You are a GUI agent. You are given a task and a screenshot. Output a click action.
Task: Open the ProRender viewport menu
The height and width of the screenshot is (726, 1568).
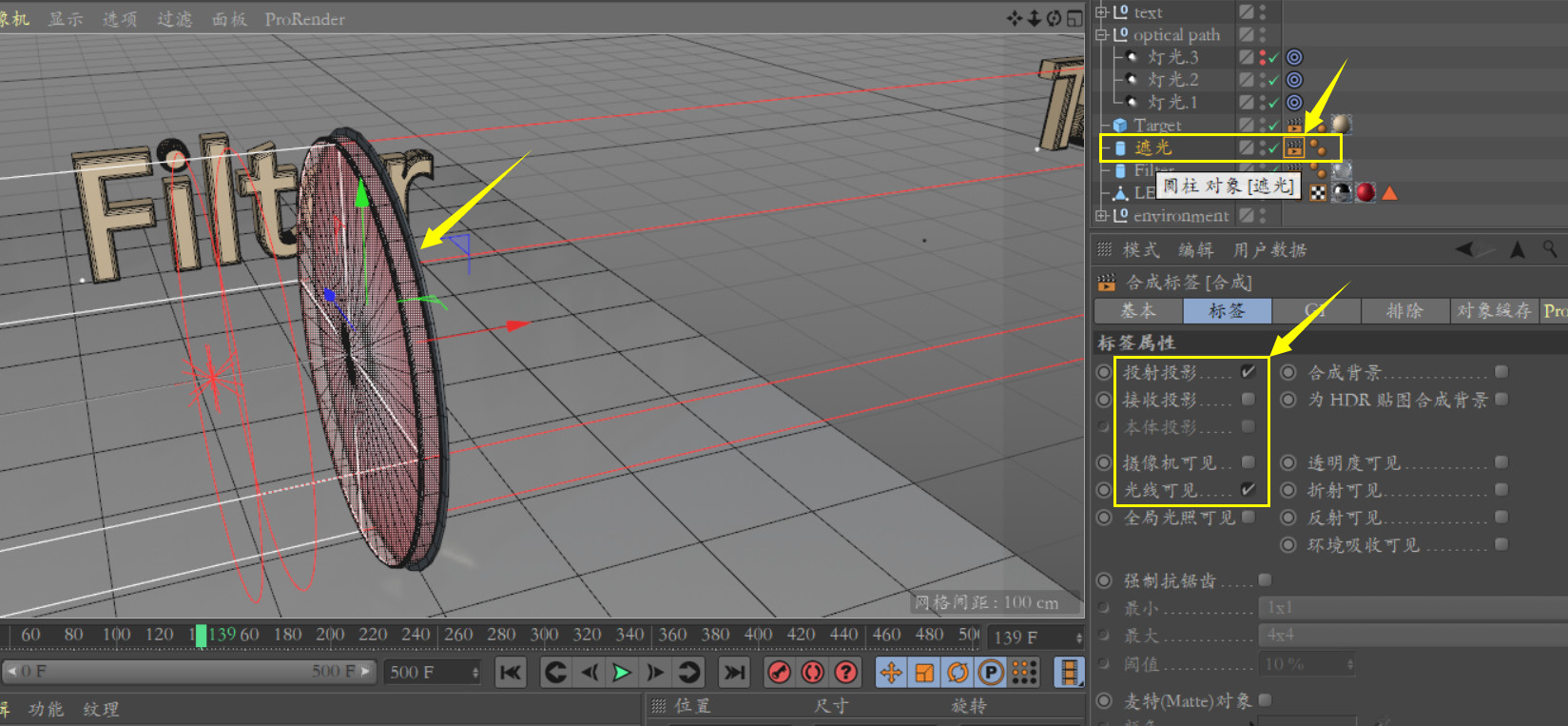[304, 19]
